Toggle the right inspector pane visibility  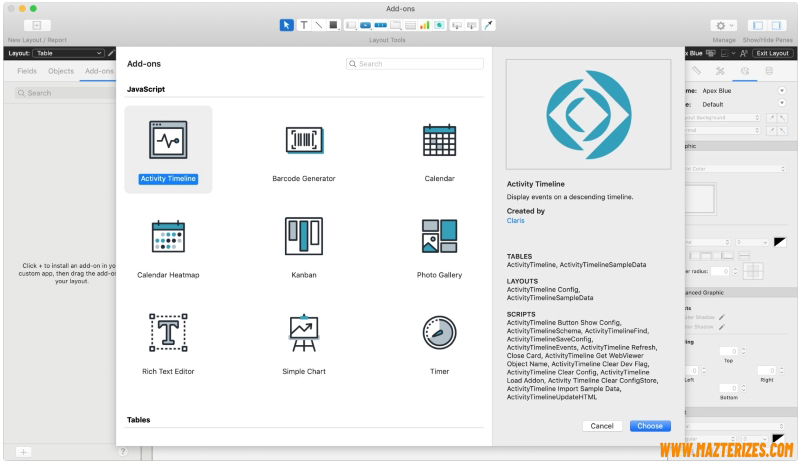click(x=777, y=25)
